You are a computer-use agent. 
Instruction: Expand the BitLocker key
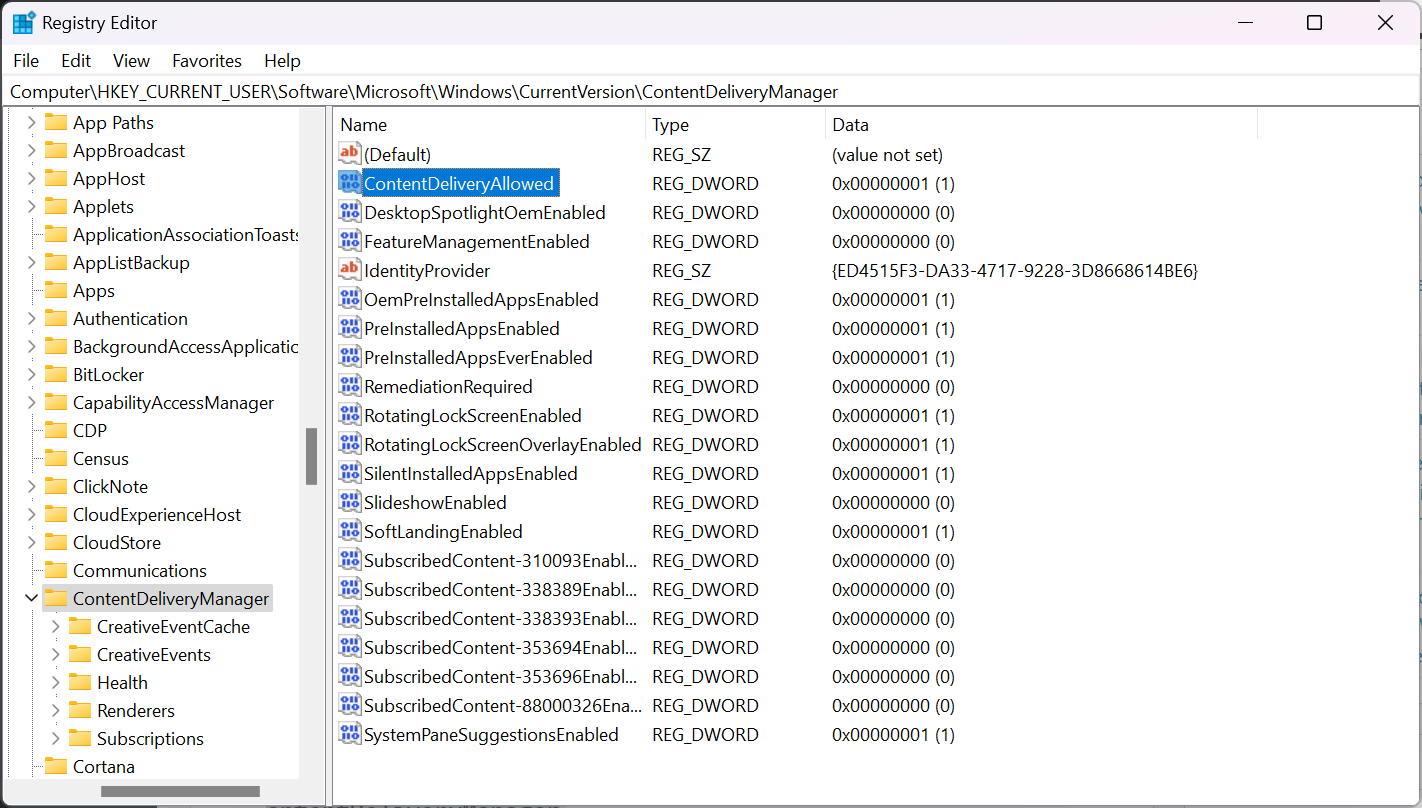click(31, 374)
